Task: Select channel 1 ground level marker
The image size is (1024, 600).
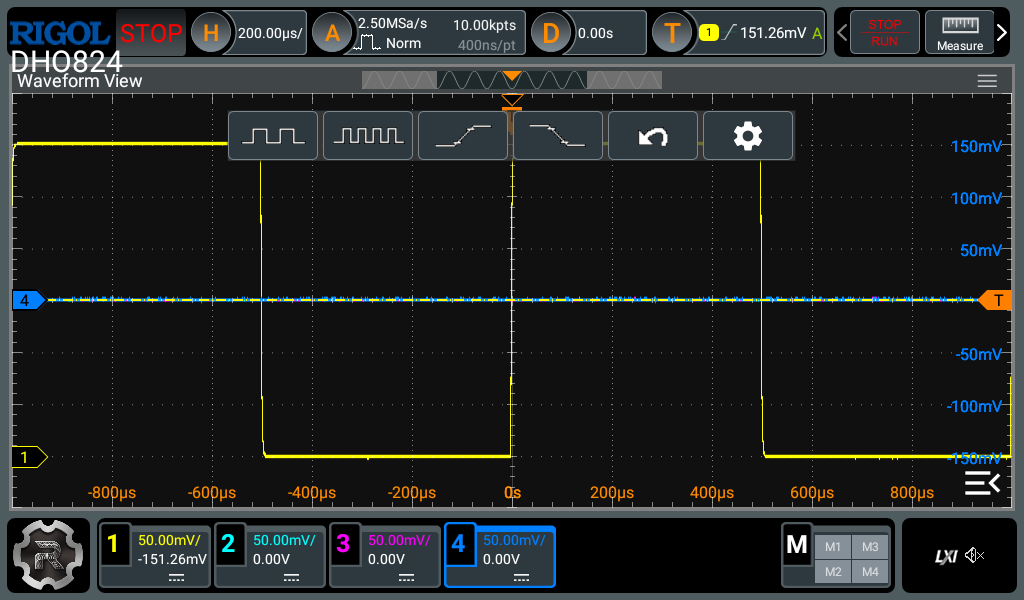Action: 29,457
